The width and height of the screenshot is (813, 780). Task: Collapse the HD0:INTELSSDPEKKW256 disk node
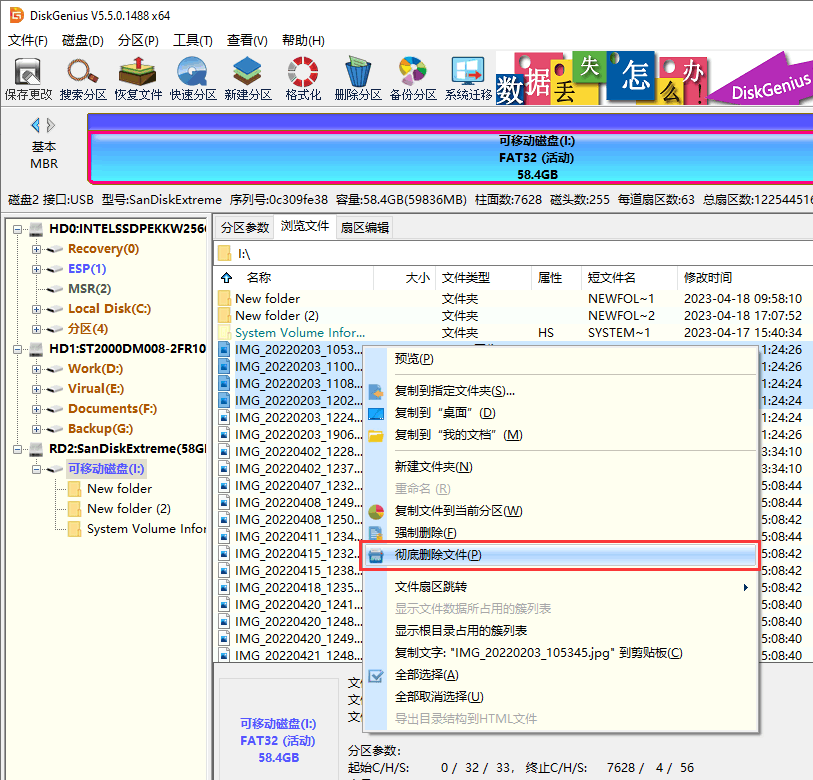17,229
